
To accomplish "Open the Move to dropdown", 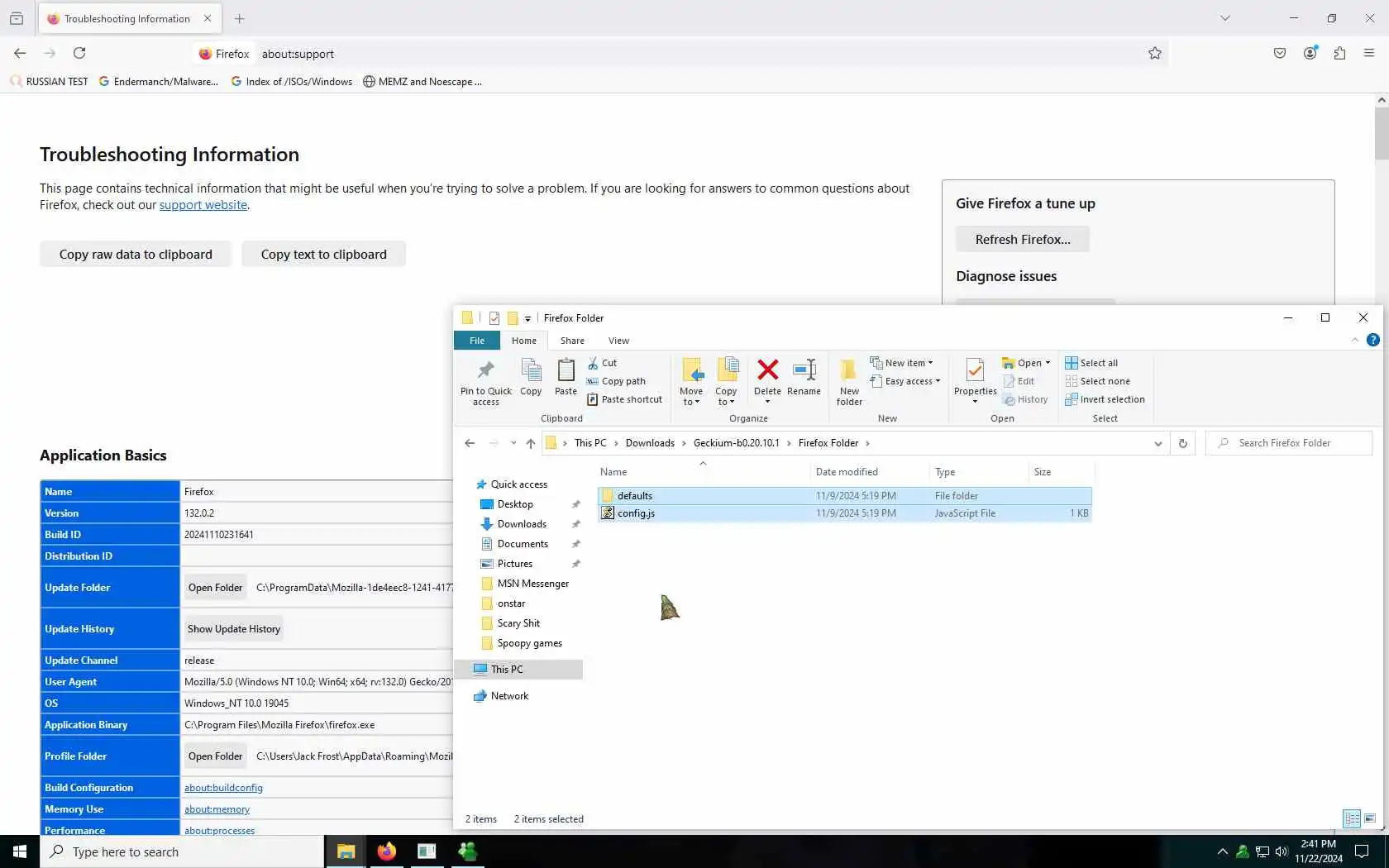I will [x=691, y=382].
